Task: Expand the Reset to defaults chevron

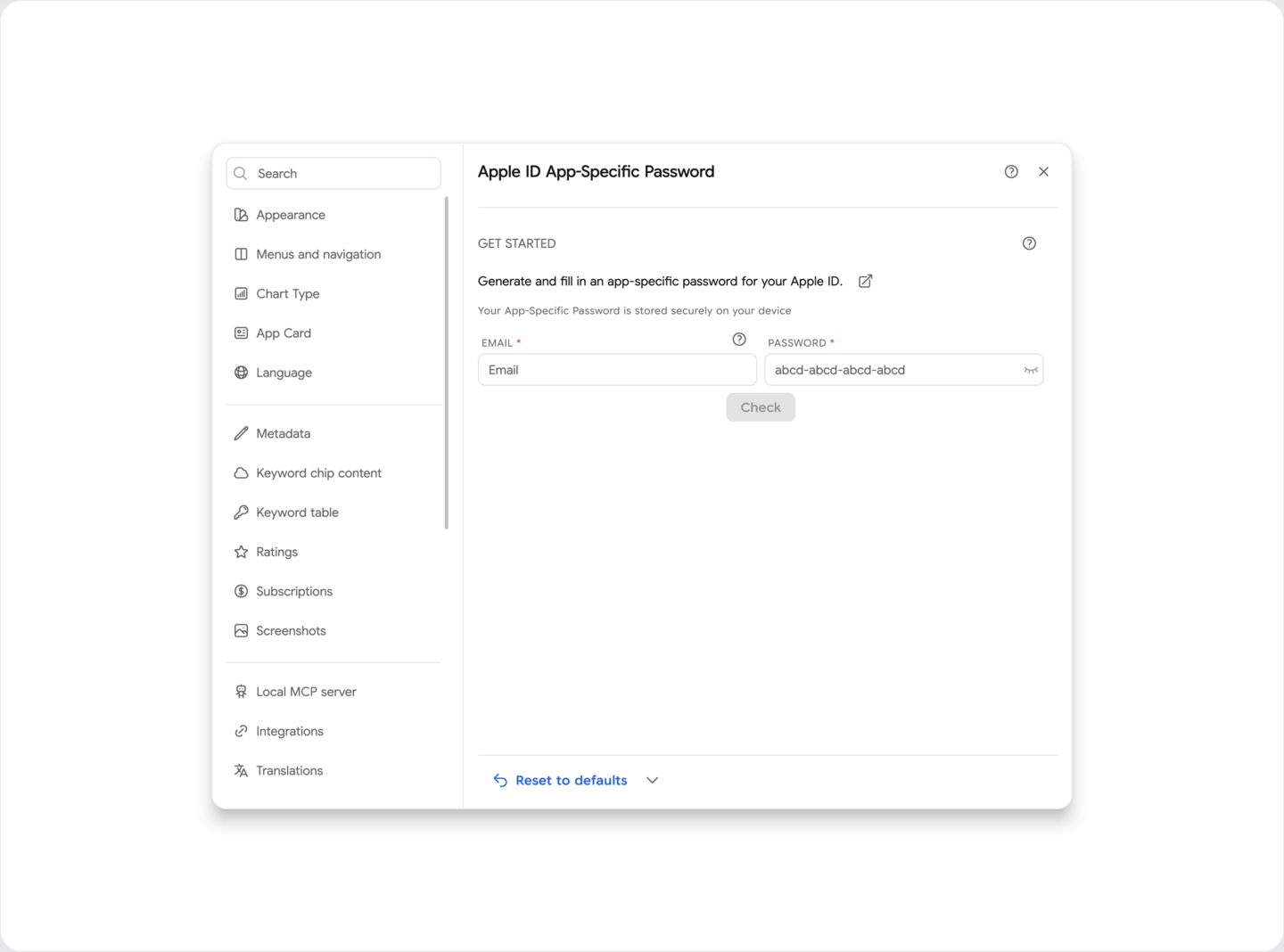Action: tap(653, 780)
